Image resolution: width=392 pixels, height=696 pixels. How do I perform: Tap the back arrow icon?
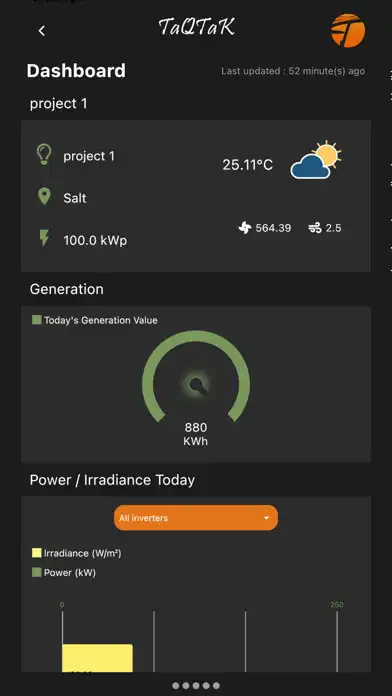click(x=42, y=31)
